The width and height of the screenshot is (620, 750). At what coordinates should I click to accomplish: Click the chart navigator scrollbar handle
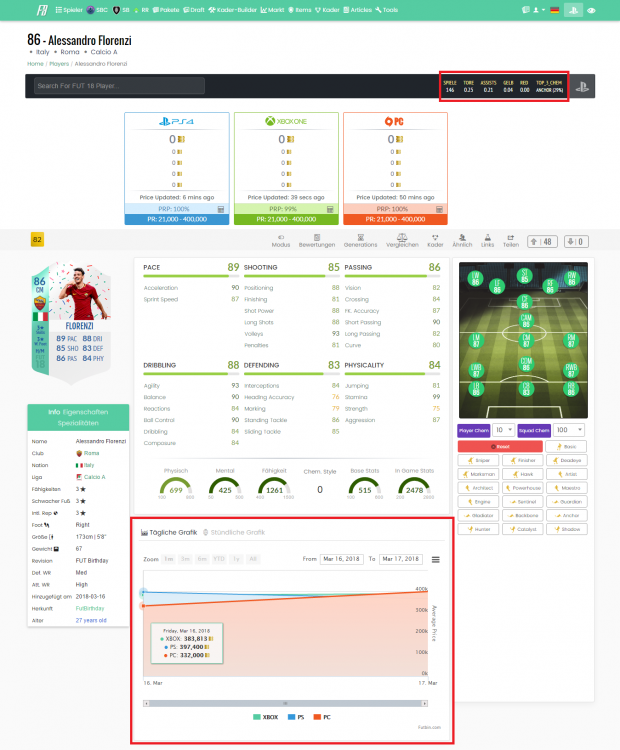[285, 704]
